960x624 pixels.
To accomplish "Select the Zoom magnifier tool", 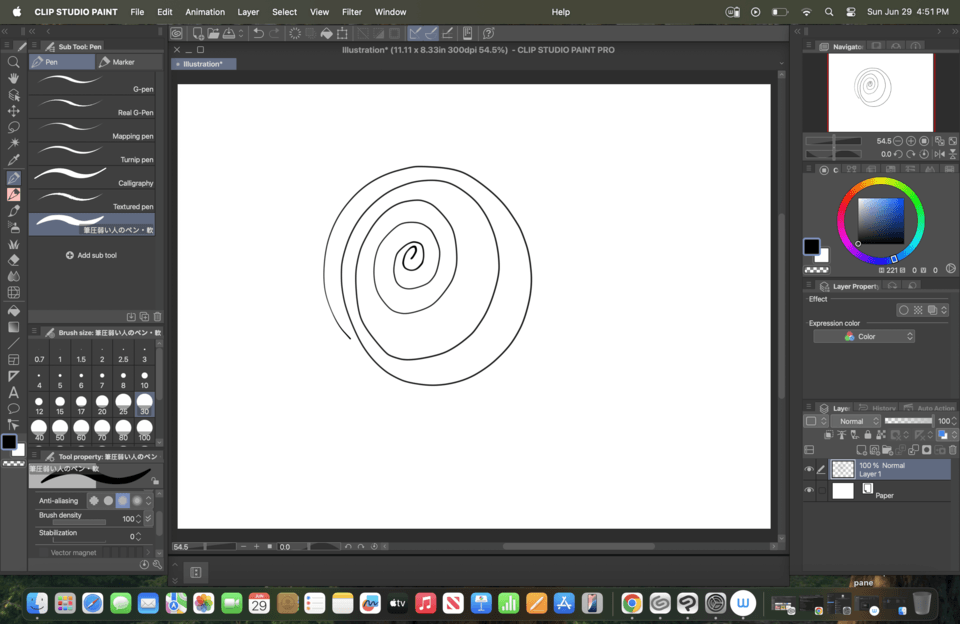I will click(x=14, y=62).
